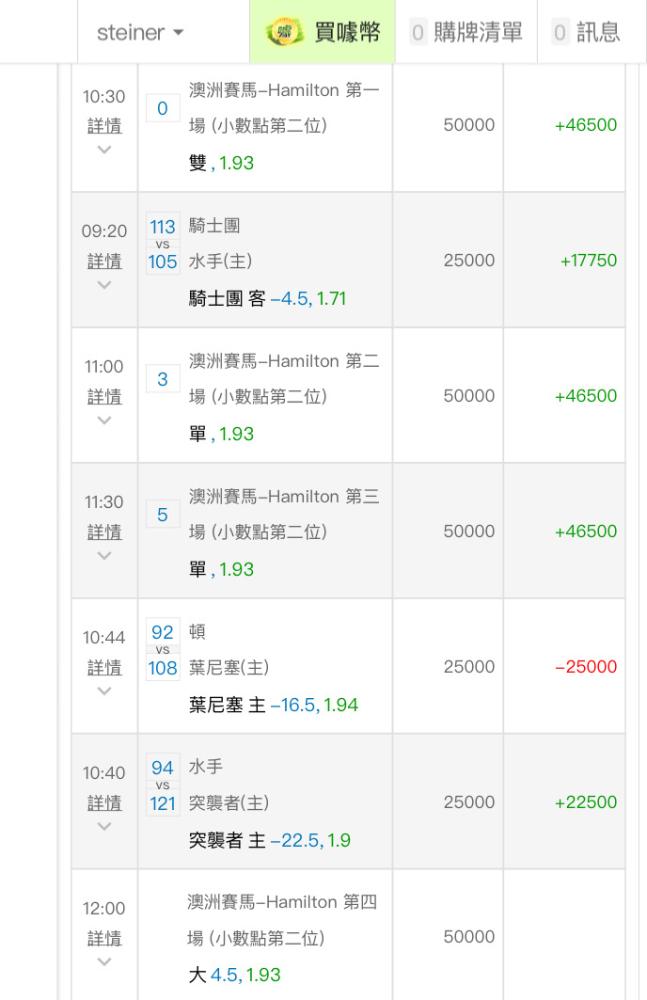The height and width of the screenshot is (1000, 647).
Task: Select the 買噓幣 tab
Action: coord(322,32)
